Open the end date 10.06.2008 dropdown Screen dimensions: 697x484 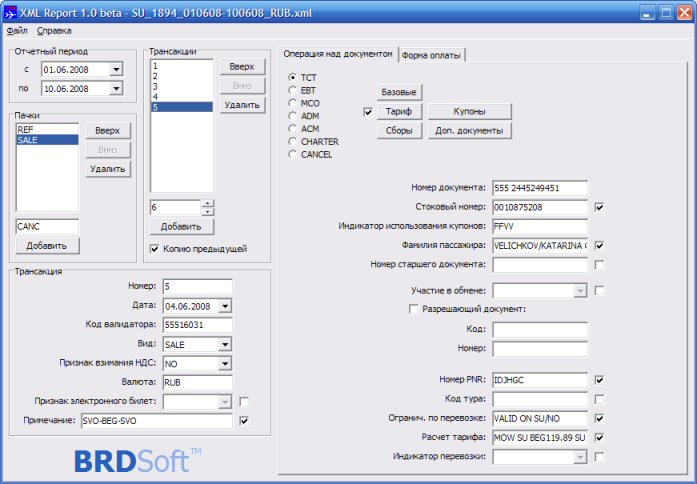pos(116,88)
